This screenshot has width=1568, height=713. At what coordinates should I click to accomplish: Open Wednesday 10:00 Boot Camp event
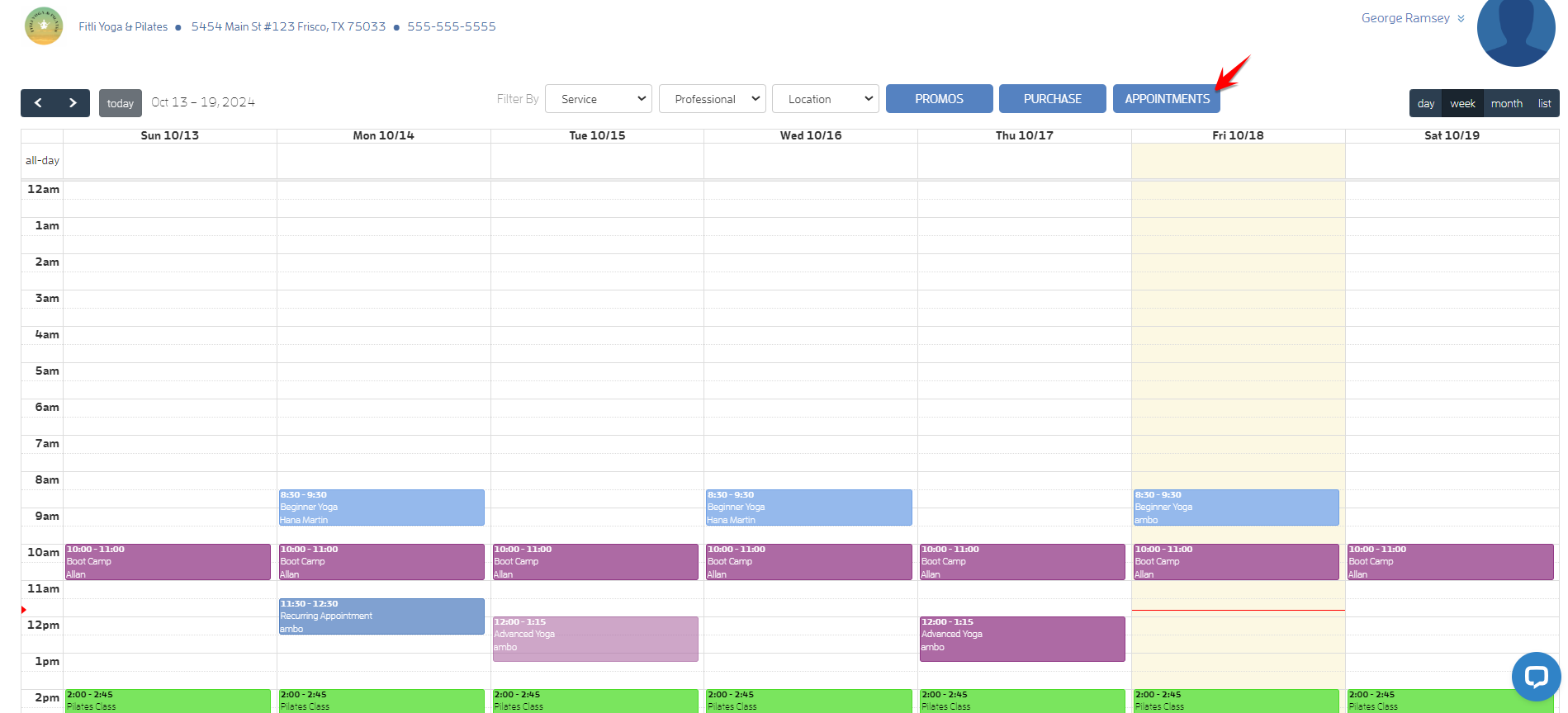809,562
